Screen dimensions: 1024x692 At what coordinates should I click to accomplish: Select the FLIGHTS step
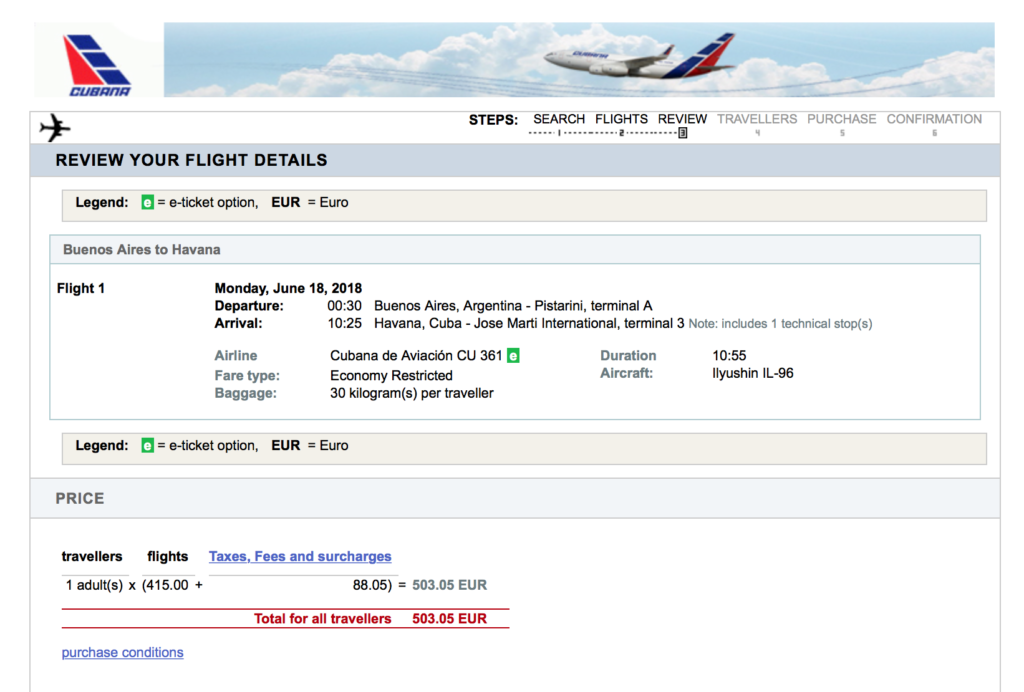point(621,118)
